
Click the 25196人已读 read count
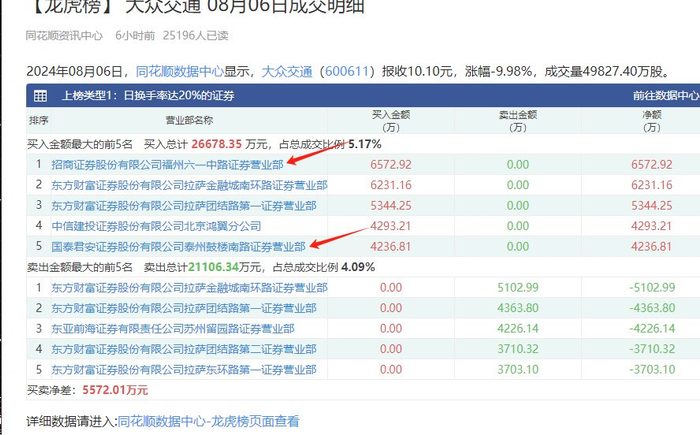pos(196,36)
